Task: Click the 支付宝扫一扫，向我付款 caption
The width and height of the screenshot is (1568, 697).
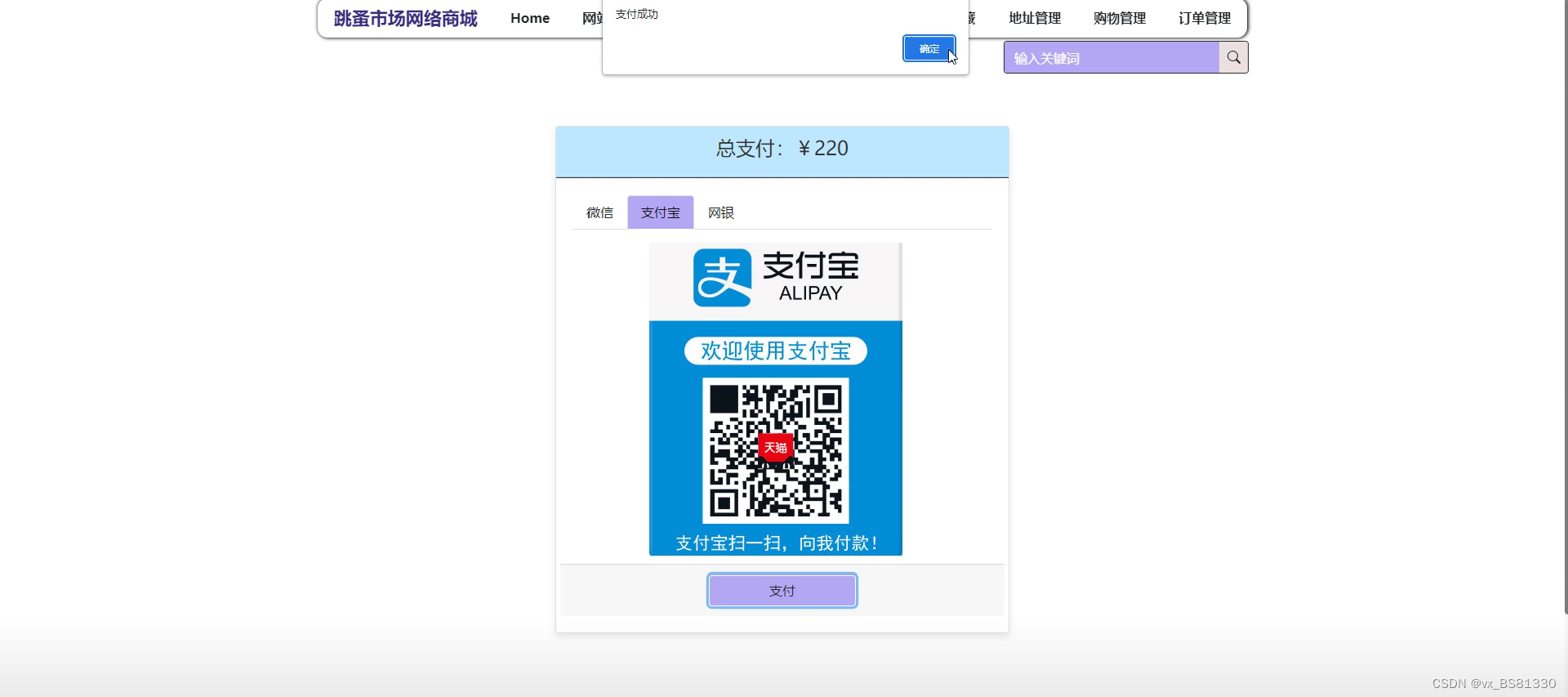Action: pyautogui.click(x=776, y=543)
